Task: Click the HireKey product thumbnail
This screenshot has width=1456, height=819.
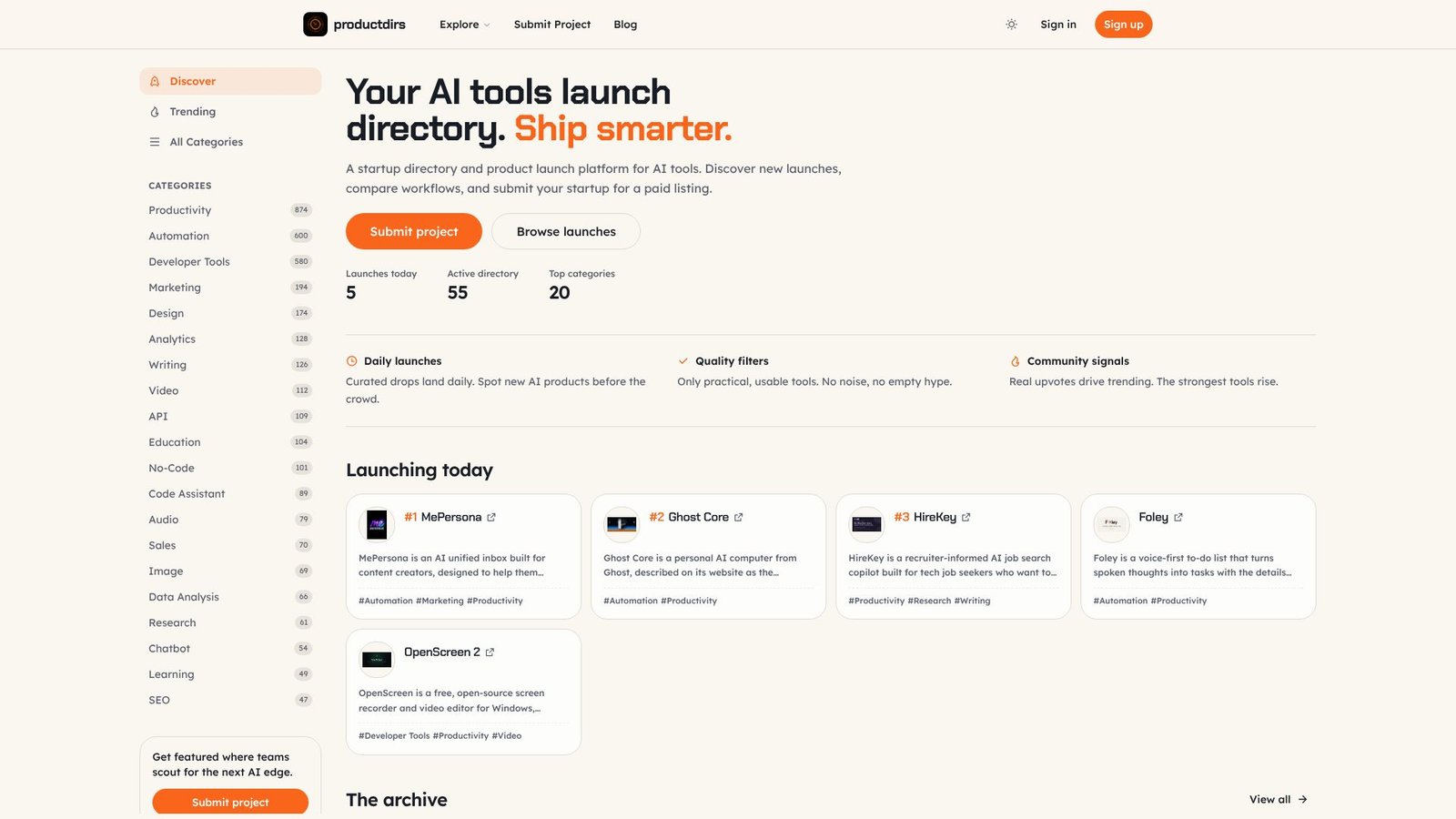Action: click(866, 525)
